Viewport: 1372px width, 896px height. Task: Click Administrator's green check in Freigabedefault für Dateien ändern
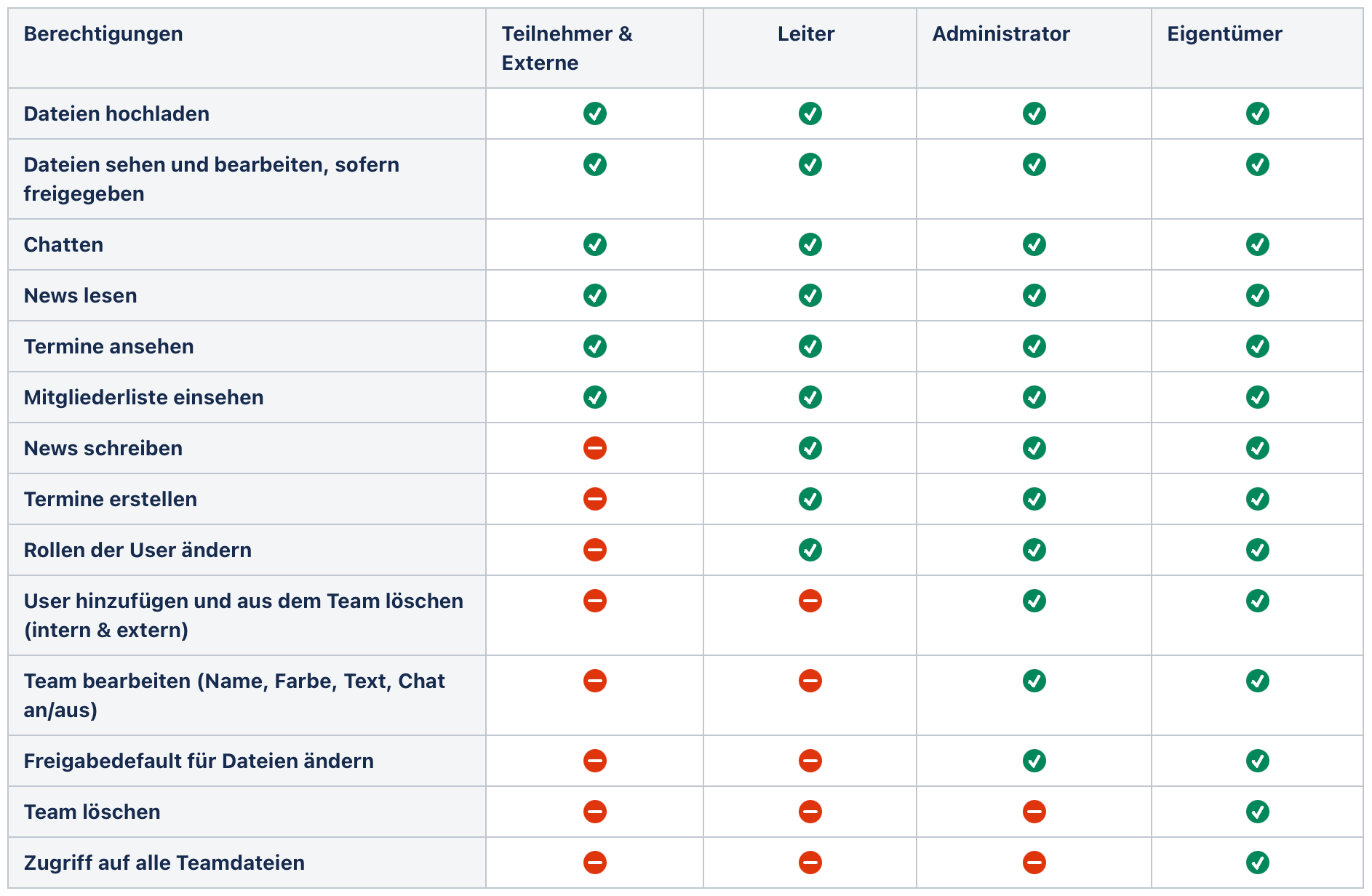click(x=1034, y=761)
